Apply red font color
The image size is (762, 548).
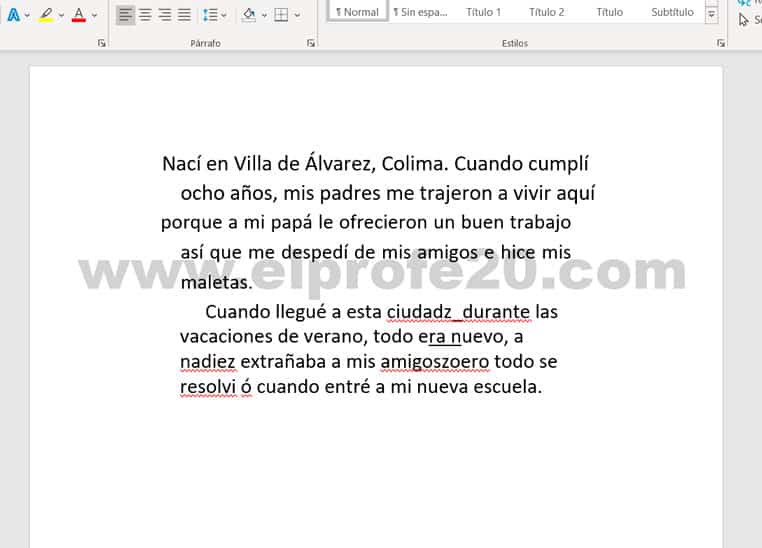tap(79, 15)
